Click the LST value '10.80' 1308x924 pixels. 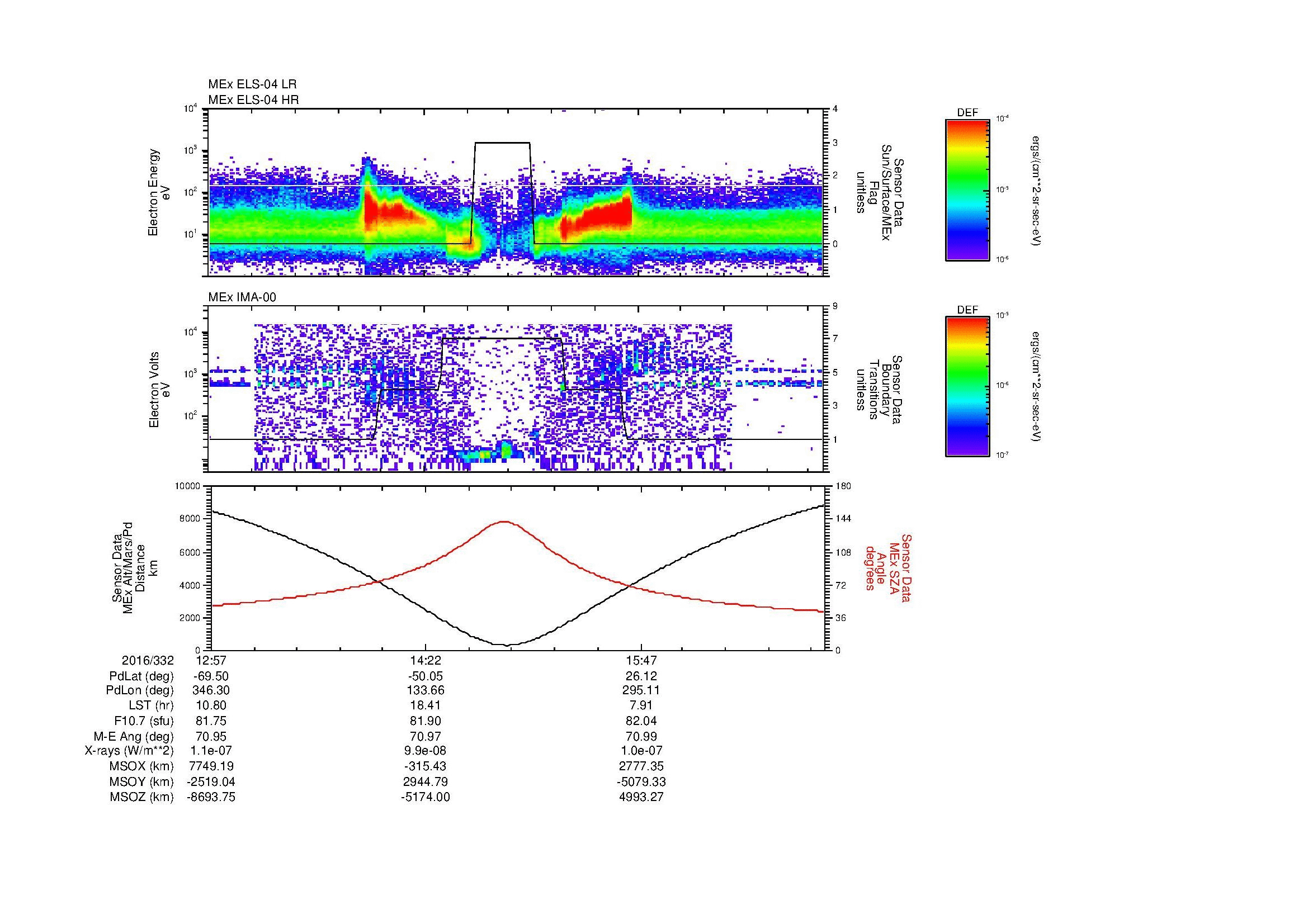tap(211, 706)
